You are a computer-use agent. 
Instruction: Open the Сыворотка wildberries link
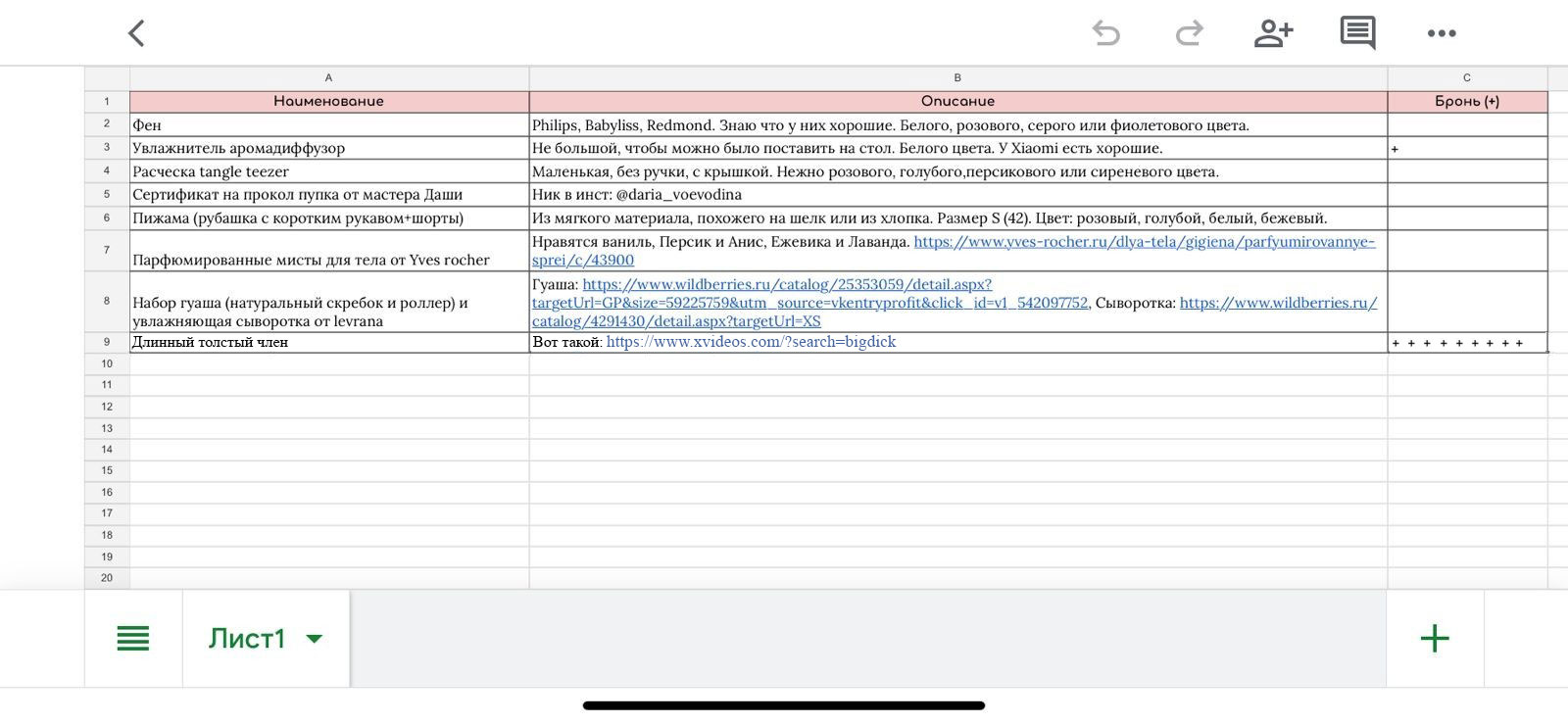click(x=1278, y=303)
